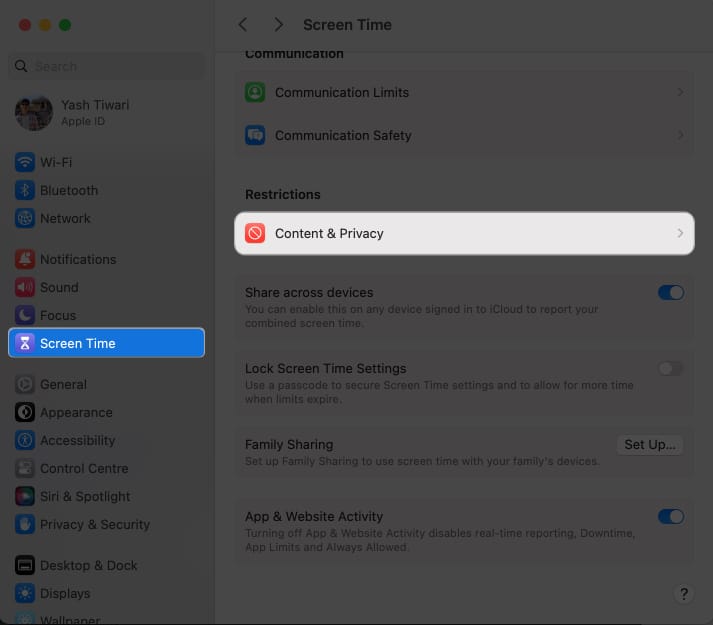
Task: Open Wi-Fi settings pane
Action: tap(106, 162)
